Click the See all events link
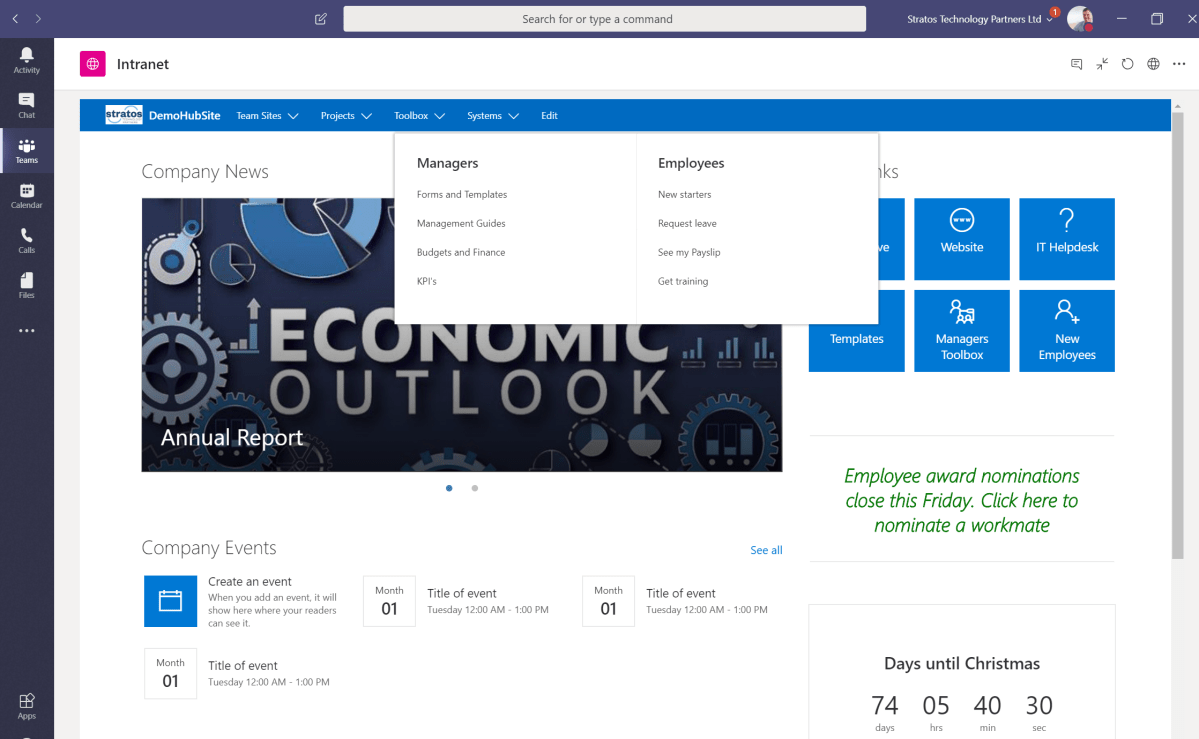The width and height of the screenshot is (1199, 739). tap(766, 550)
